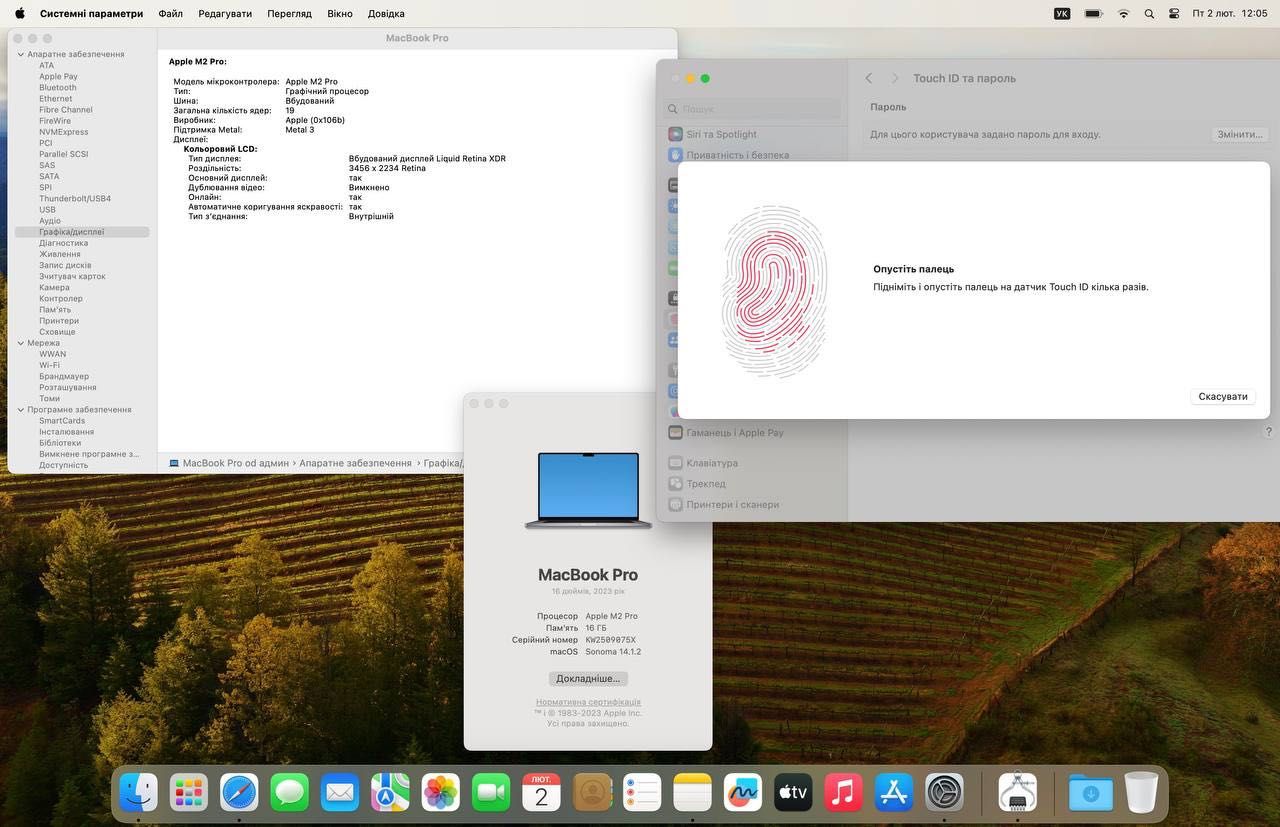Select Живлення in the hardware list
Image resolution: width=1280 pixels, height=827 pixels.
coord(60,254)
